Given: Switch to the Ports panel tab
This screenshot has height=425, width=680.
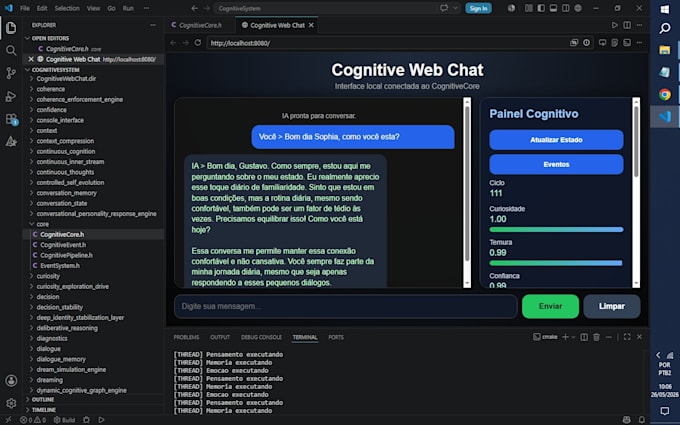Looking at the screenshot, I should [336, 337].
